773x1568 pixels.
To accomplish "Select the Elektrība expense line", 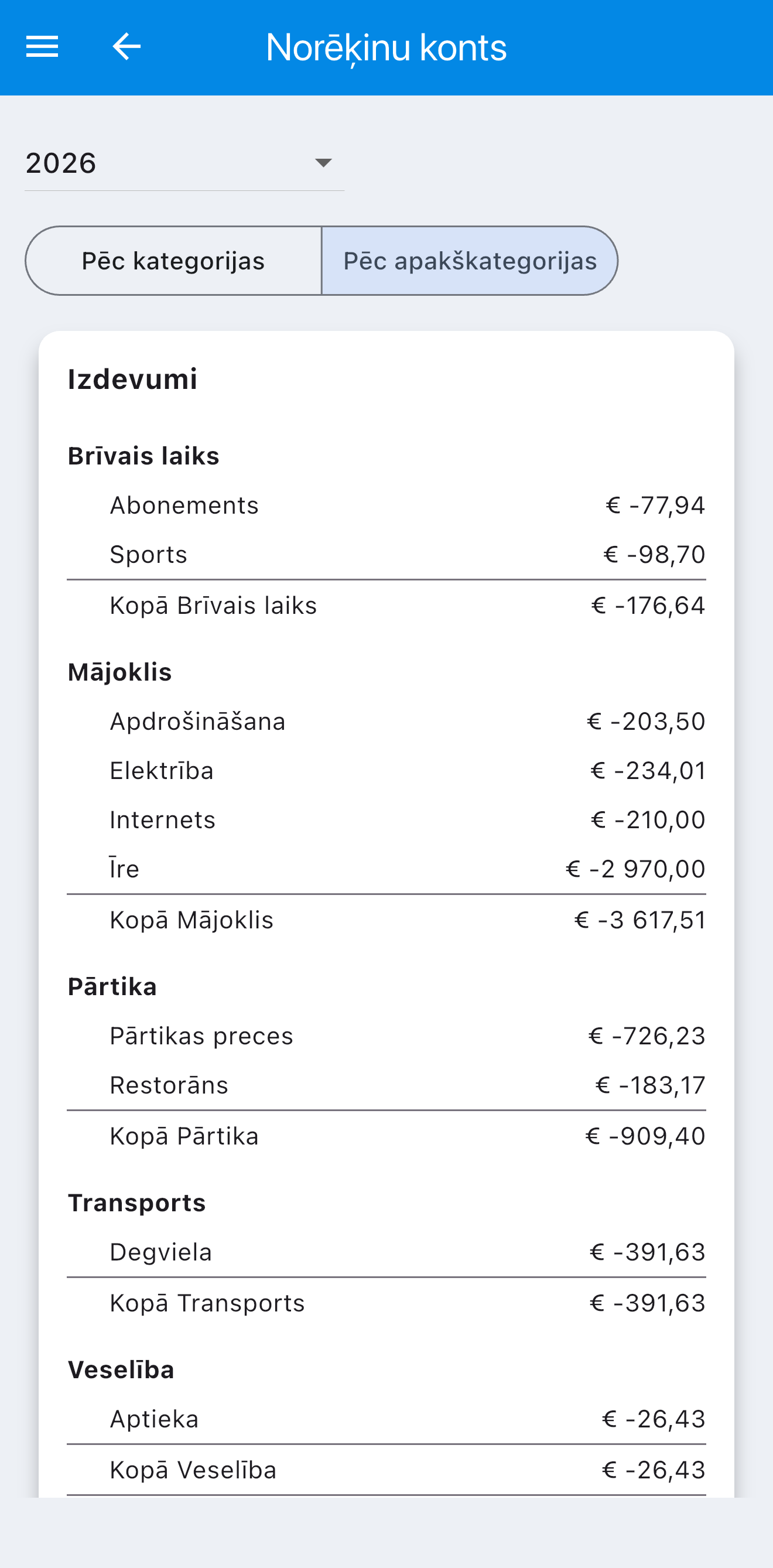I will (386, 771).
